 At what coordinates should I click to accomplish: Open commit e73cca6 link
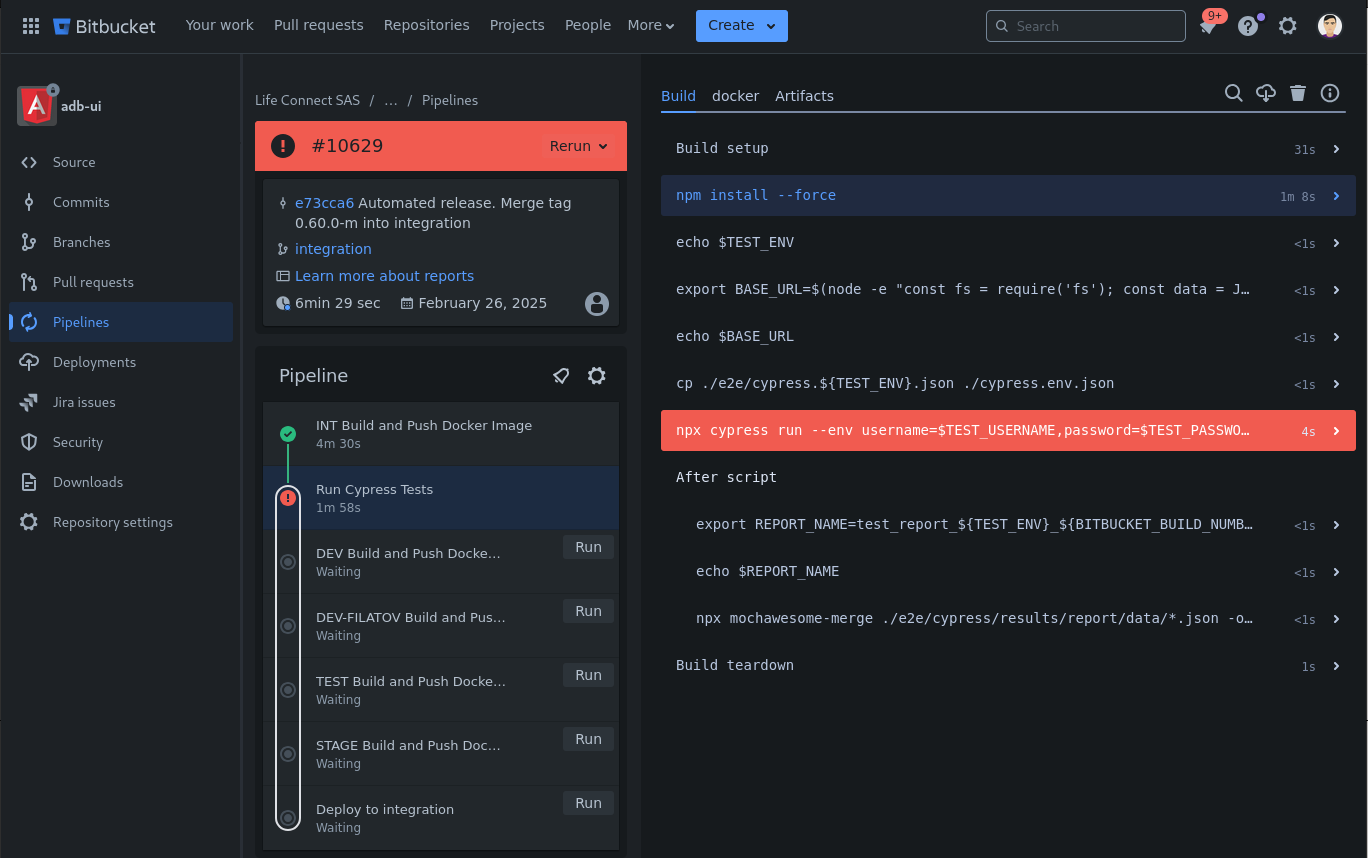point(324,203)
